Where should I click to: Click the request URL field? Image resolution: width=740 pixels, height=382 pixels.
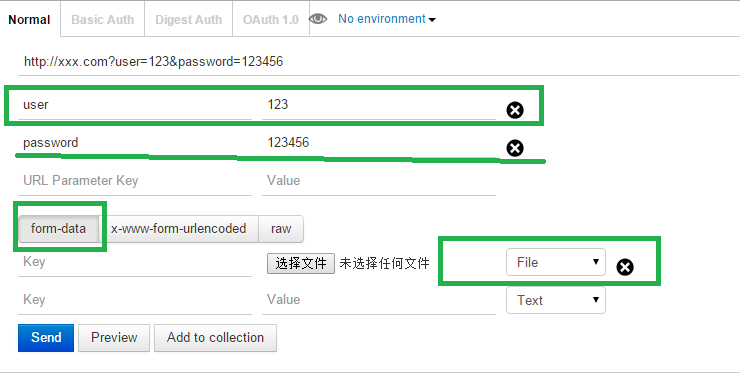(378, 62)
